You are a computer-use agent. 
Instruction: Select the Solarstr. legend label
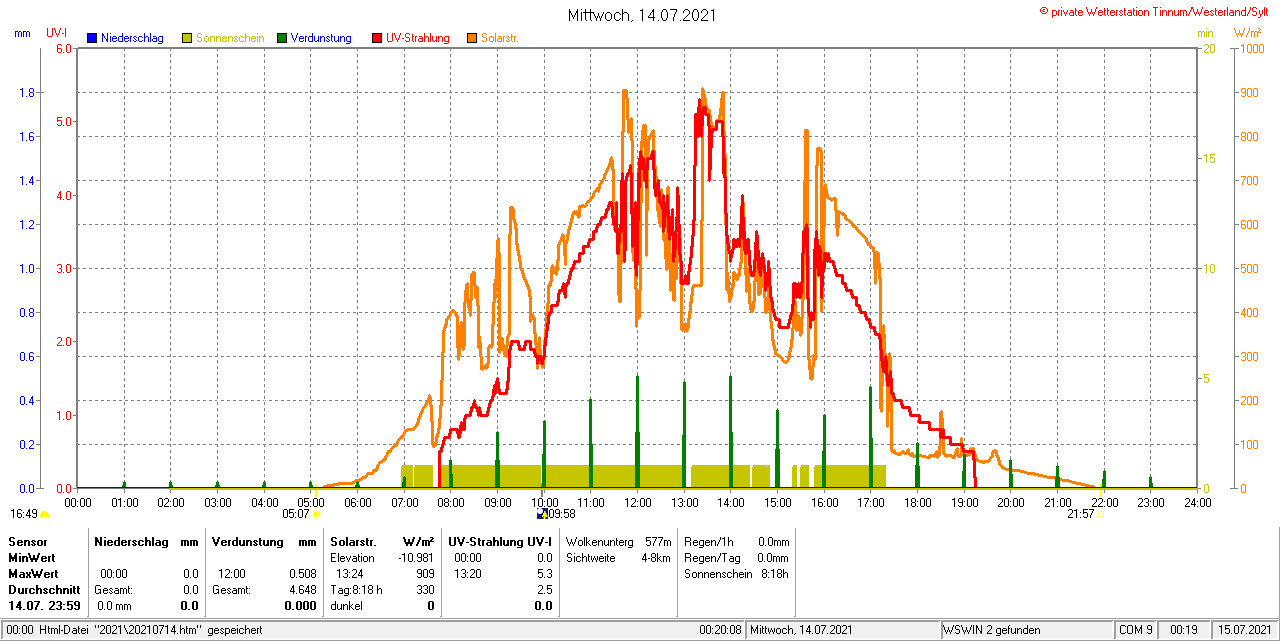click(499, 38)
